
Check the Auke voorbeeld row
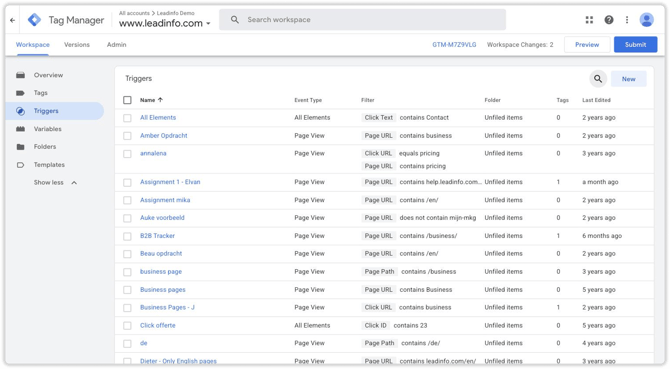click(x=127, y=218)
